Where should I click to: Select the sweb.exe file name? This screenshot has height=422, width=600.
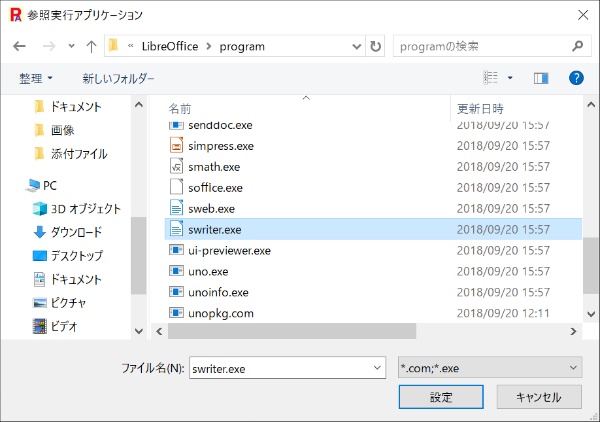click(x=211, y=209)
